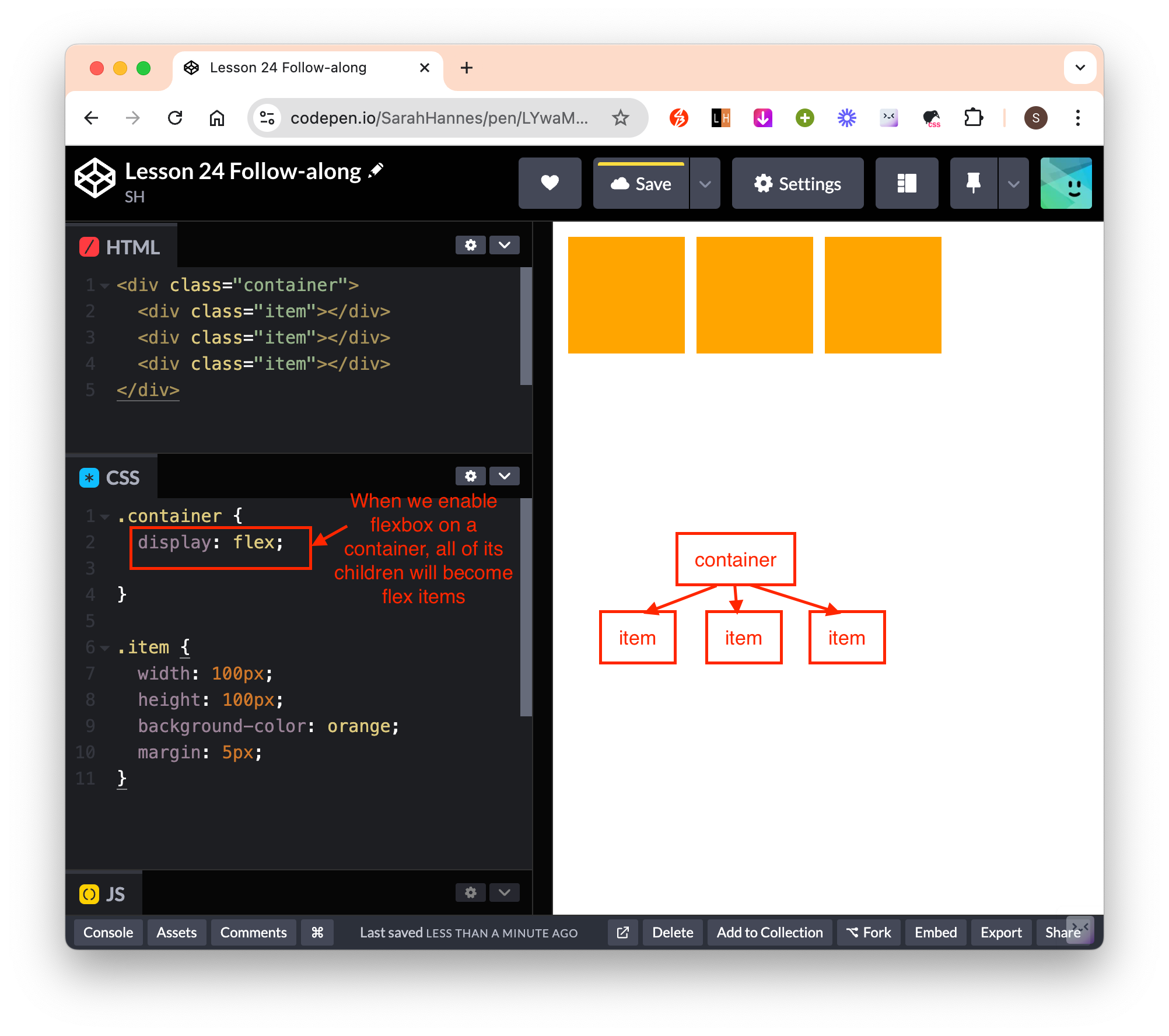The height and width of the screenshot is (1036, 1169).
Task: Close the Lesson 24 Follow-along tab
Action: (425, 68)
